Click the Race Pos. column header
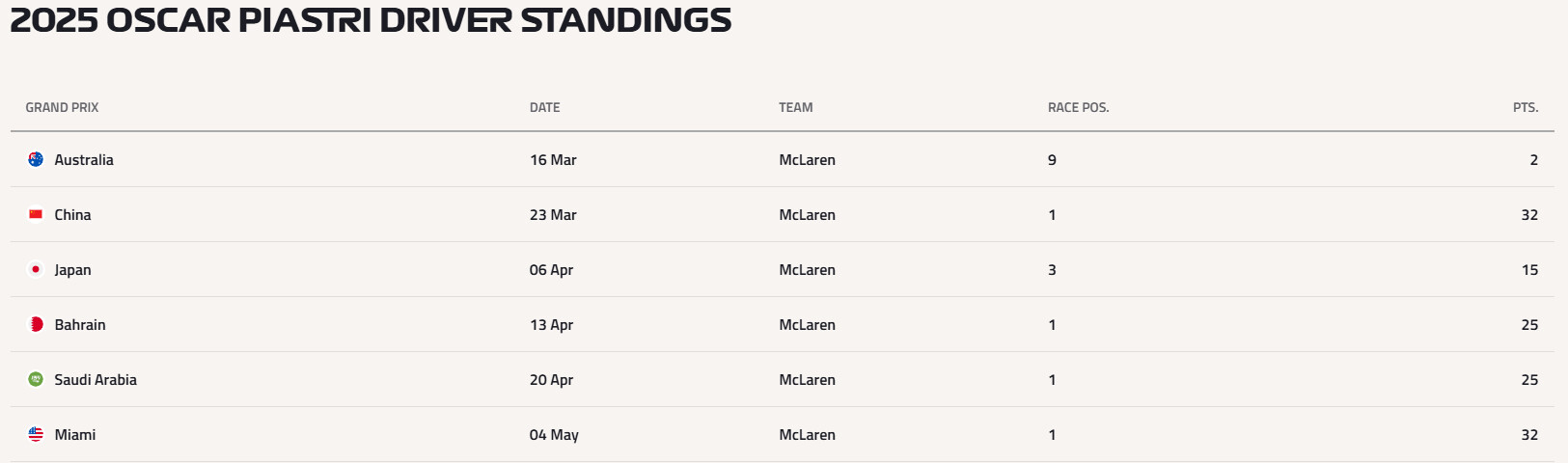The image size is (1568, 463). click(1078, 108)
